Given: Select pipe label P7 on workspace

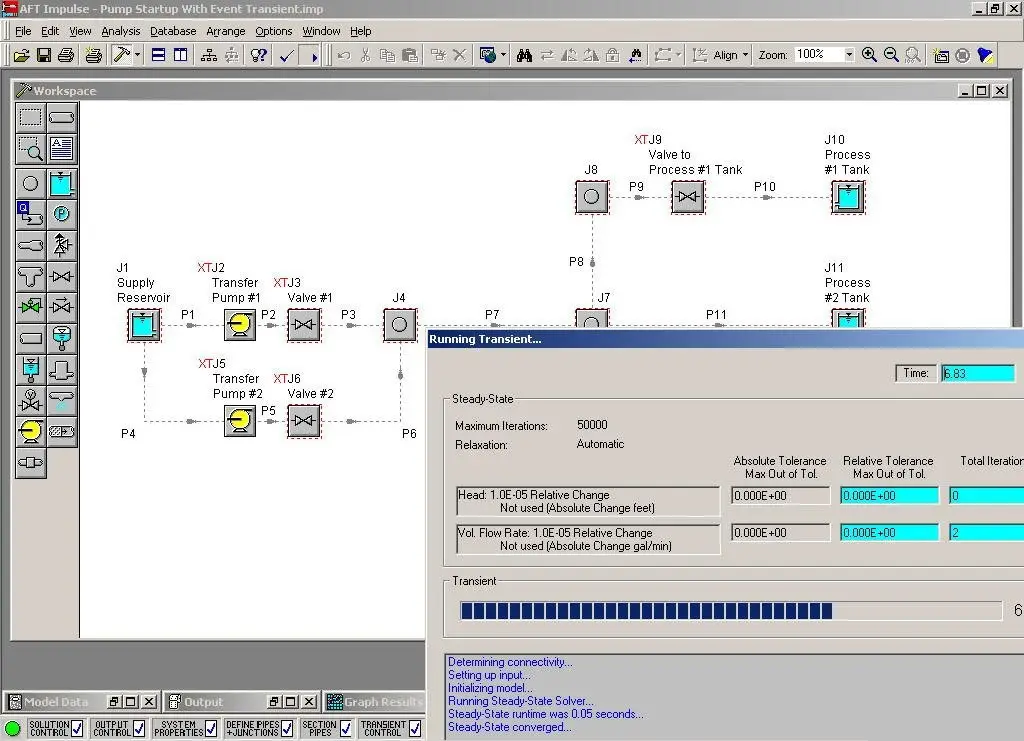Looking at the screenshot, I should point(492,315).
